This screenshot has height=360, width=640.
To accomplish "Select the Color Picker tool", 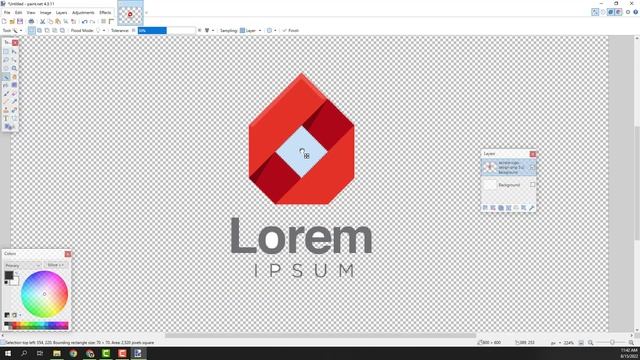I will (x=14, y=102).
